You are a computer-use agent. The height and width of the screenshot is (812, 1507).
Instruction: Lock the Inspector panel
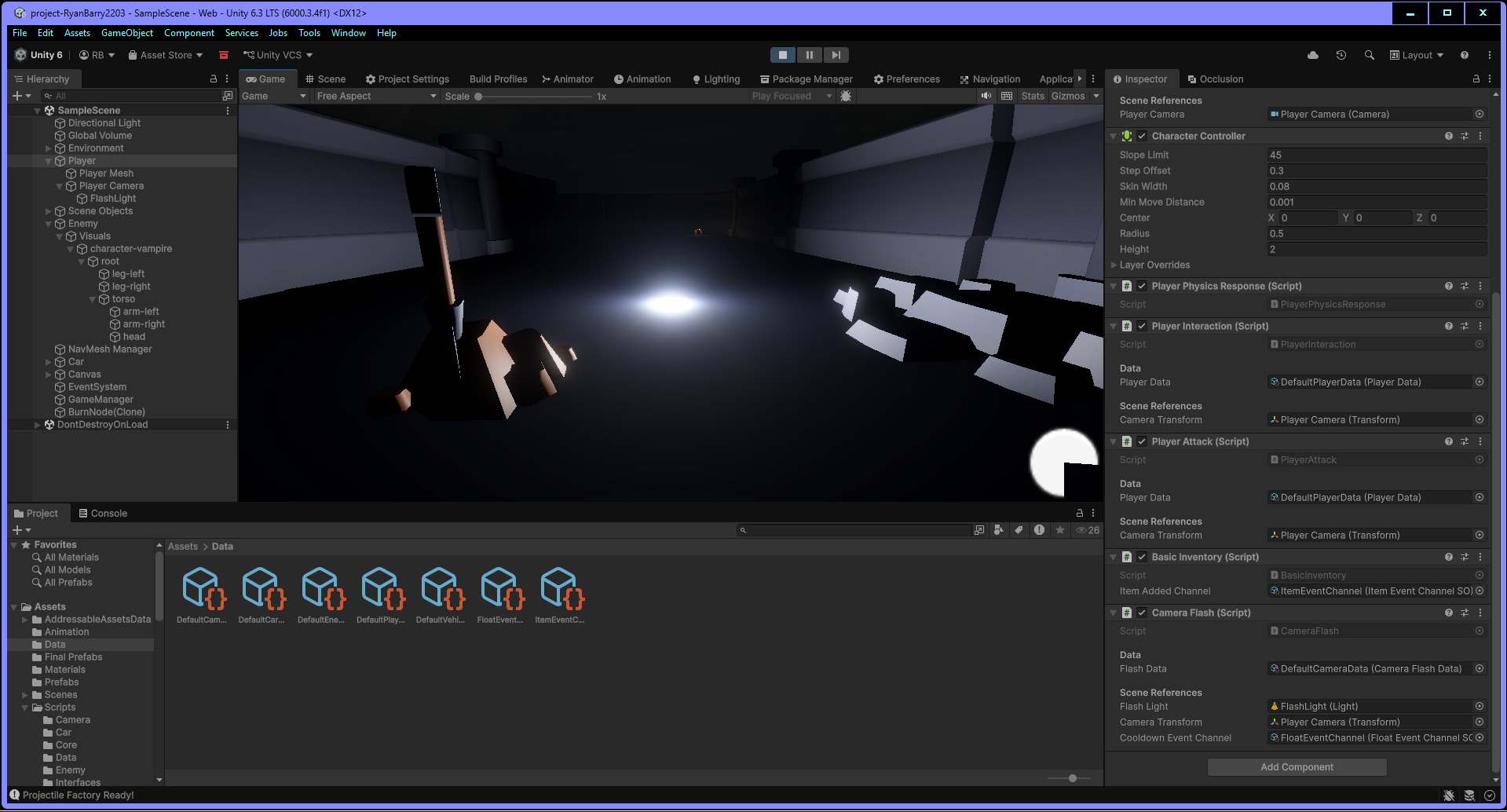point(1476,79)
